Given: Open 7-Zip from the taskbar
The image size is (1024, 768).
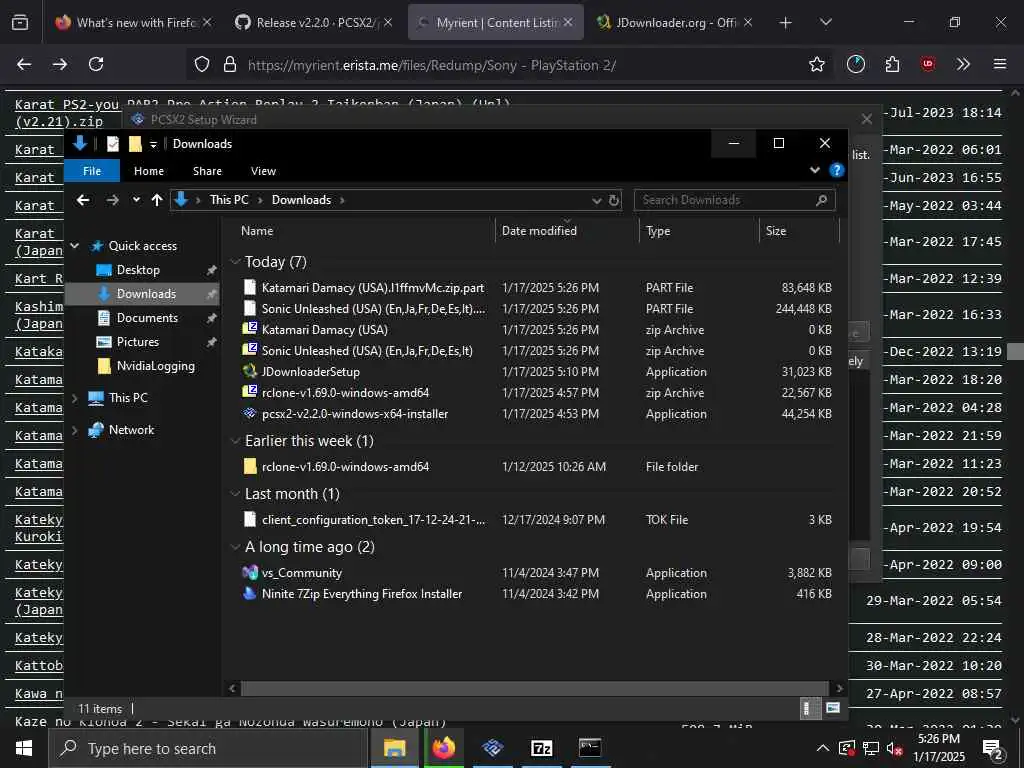Looking at the screenshot, I should coord(542,748).
